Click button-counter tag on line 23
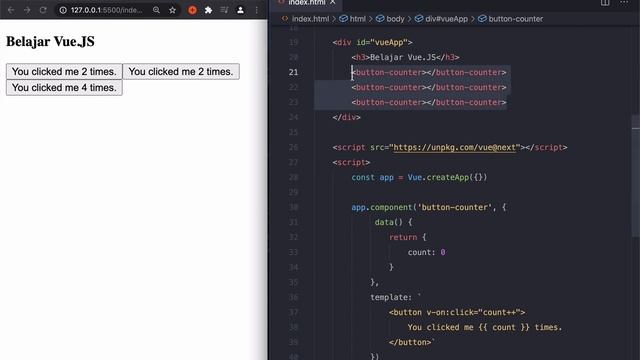Image resolution: width=640 pixels, height=360 pixels. click(429, 102)
